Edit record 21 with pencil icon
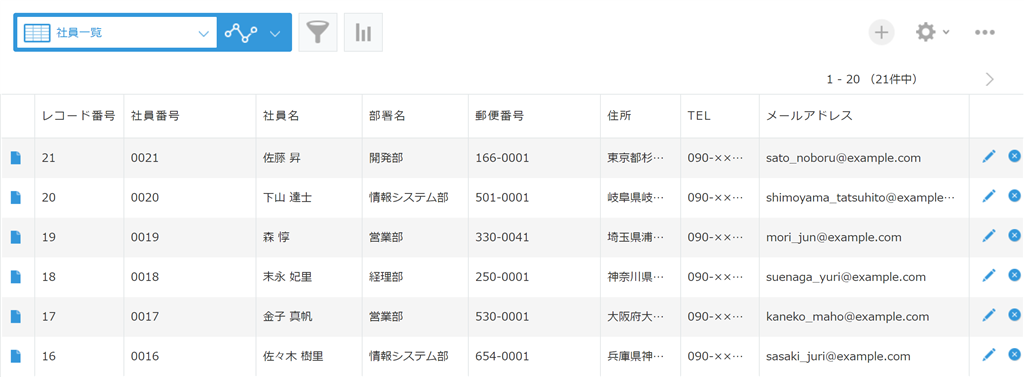The height and width of the screenshot is (377, 1024). (989, 156)
